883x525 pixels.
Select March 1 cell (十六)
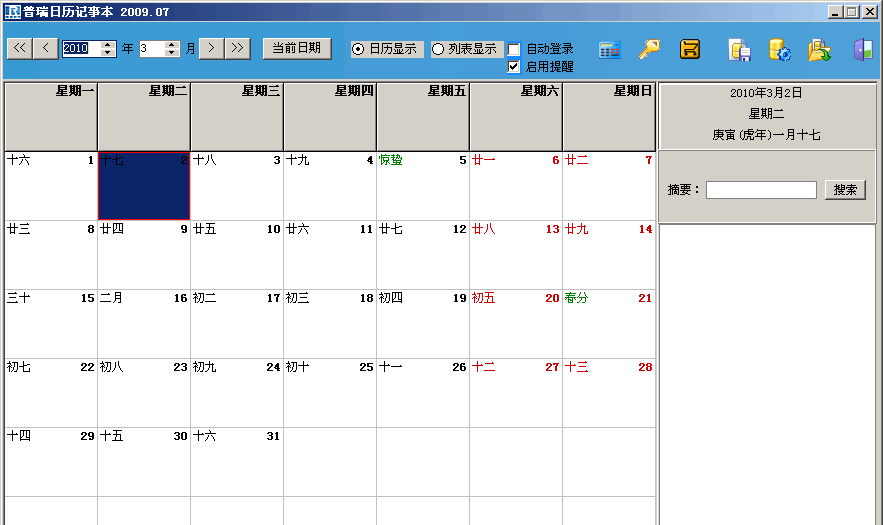point(51,186)
